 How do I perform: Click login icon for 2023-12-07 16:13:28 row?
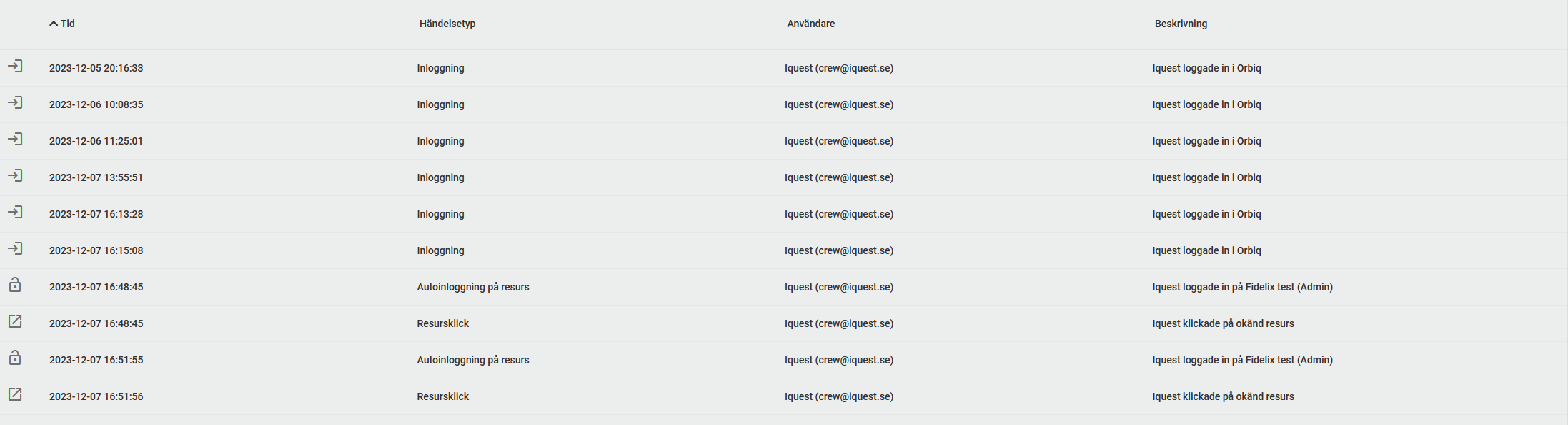click(15, 212)
